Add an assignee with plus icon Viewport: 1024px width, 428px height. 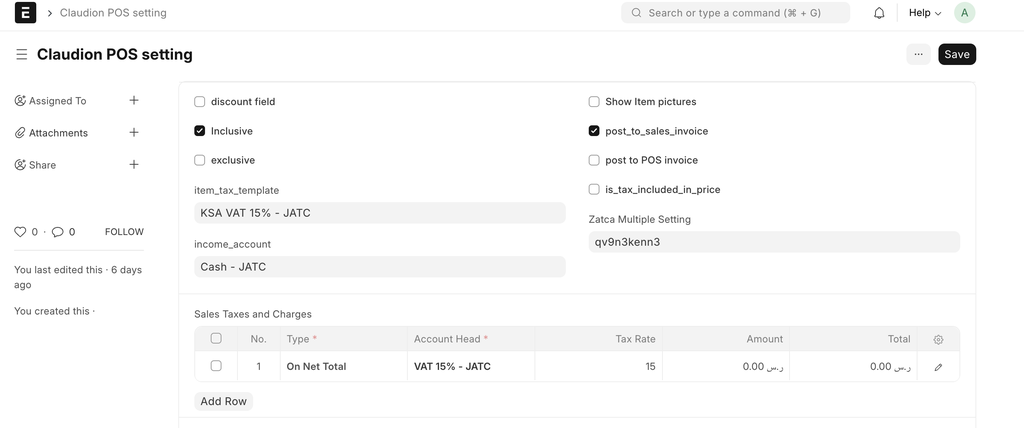[x=134, y=100]
